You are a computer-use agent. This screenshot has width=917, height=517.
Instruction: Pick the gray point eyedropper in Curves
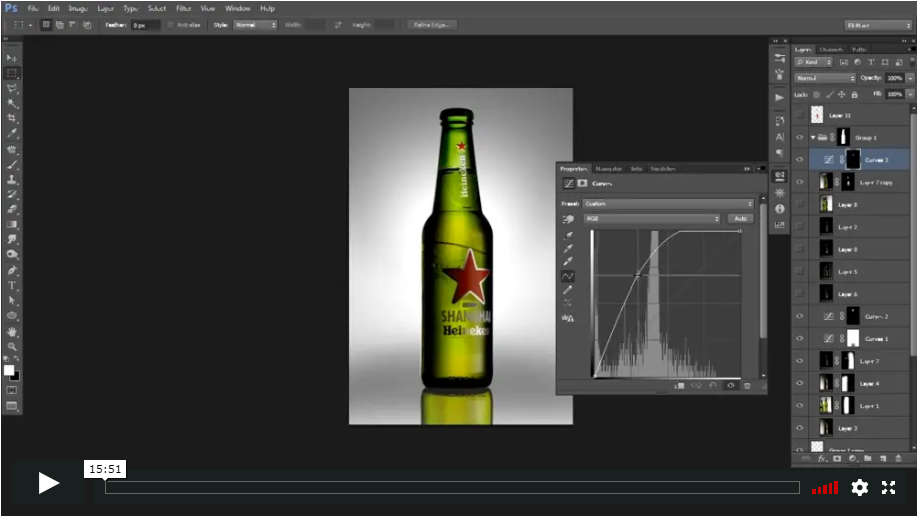pos(568,249)
